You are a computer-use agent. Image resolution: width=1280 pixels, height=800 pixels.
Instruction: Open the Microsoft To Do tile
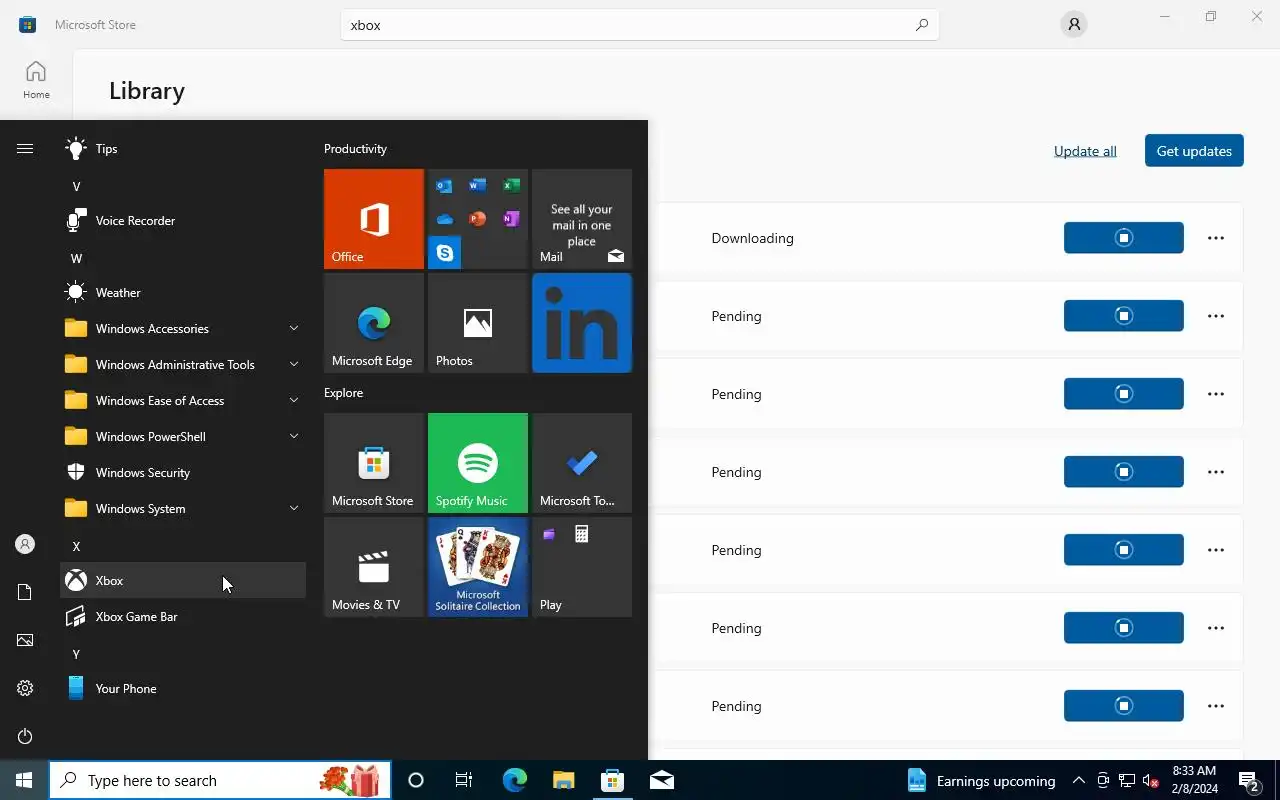(582, 463)
